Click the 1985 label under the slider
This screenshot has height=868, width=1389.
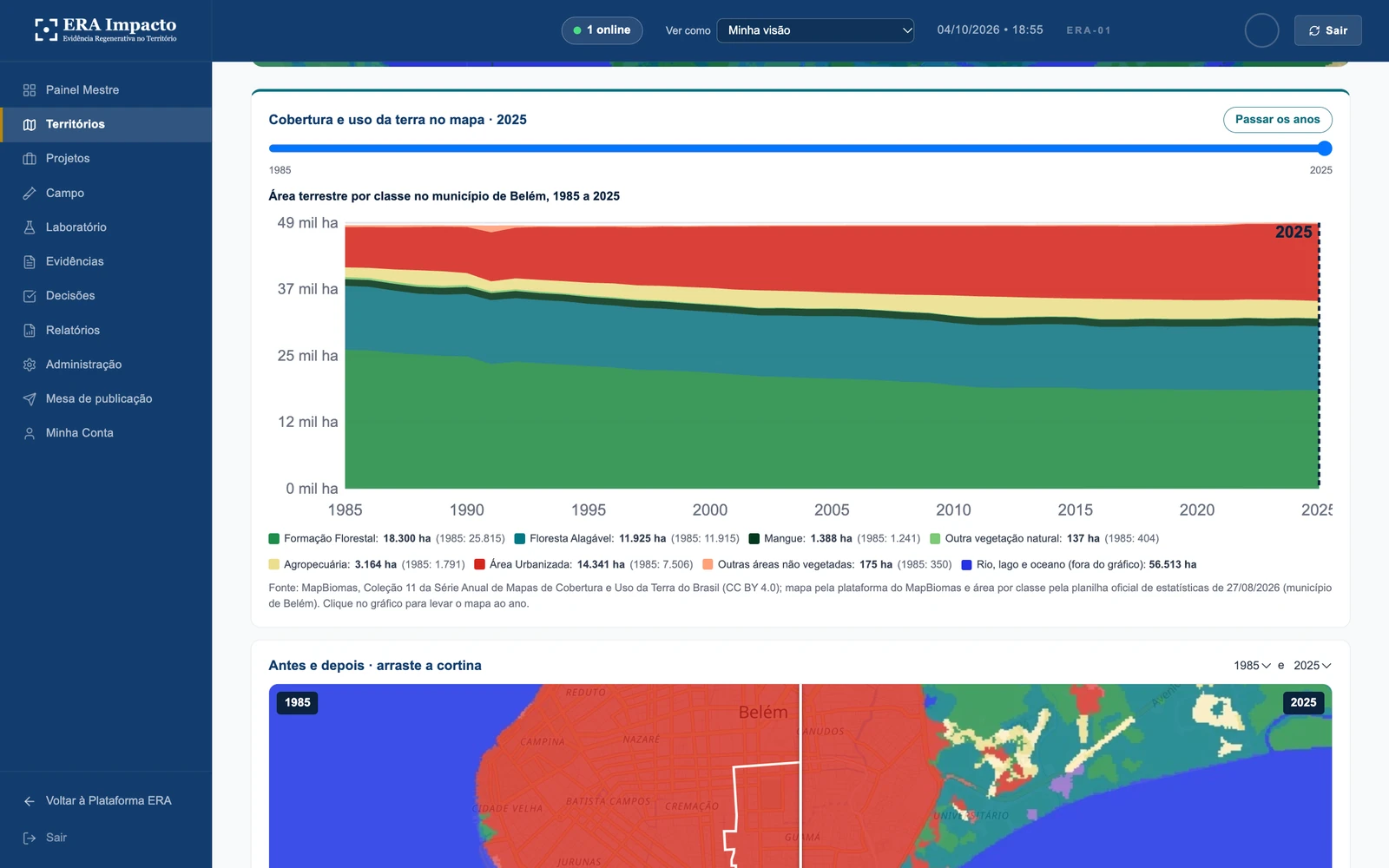[280, 170]
